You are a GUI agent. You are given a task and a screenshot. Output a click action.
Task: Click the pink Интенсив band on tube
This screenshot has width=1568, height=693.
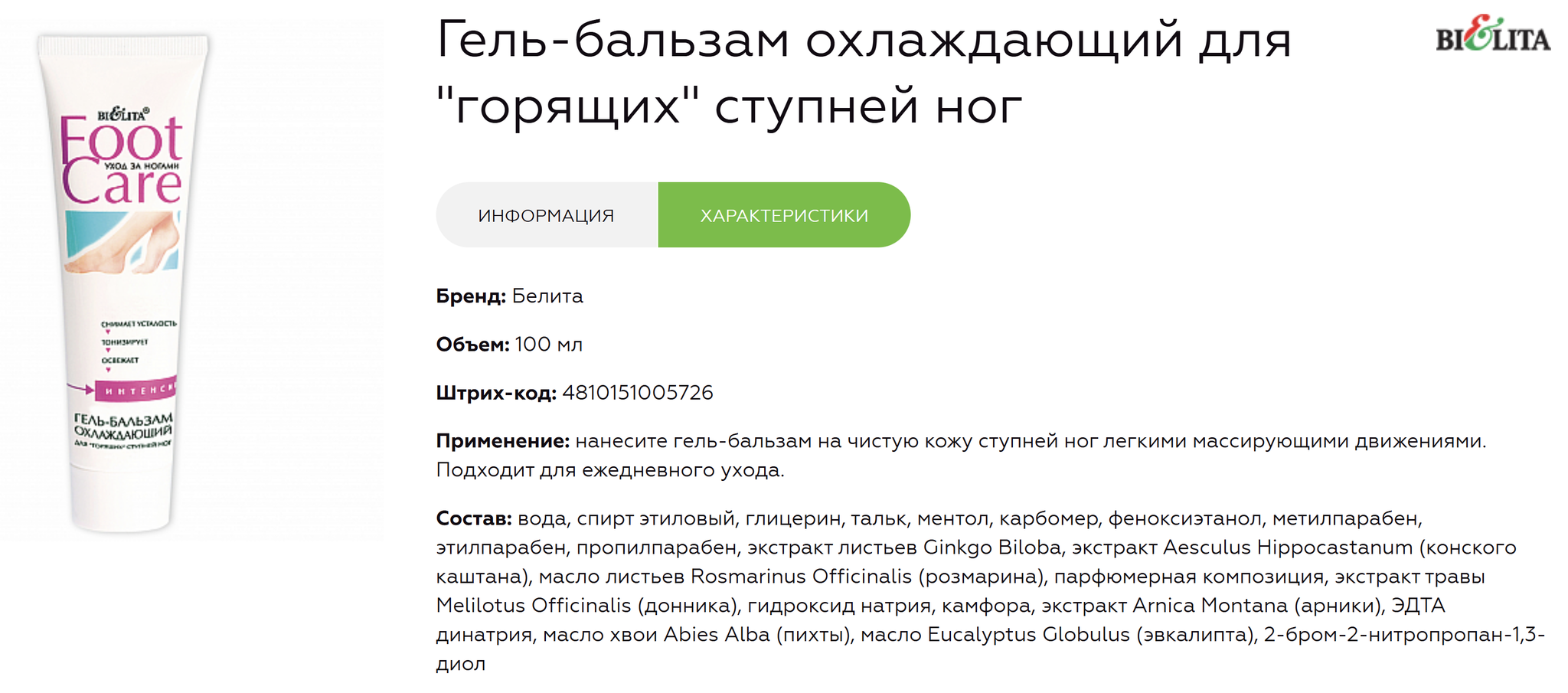point(136,391)
